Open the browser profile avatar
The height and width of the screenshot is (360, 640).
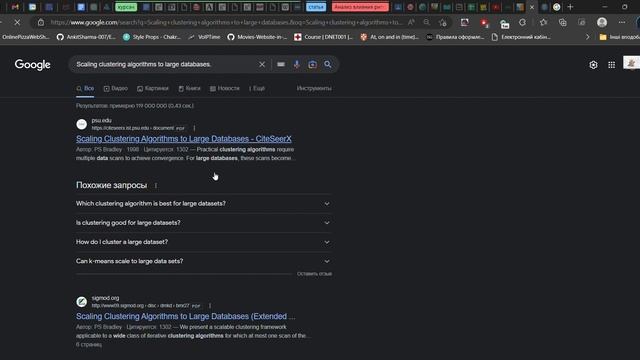click(x=602, y=22)
